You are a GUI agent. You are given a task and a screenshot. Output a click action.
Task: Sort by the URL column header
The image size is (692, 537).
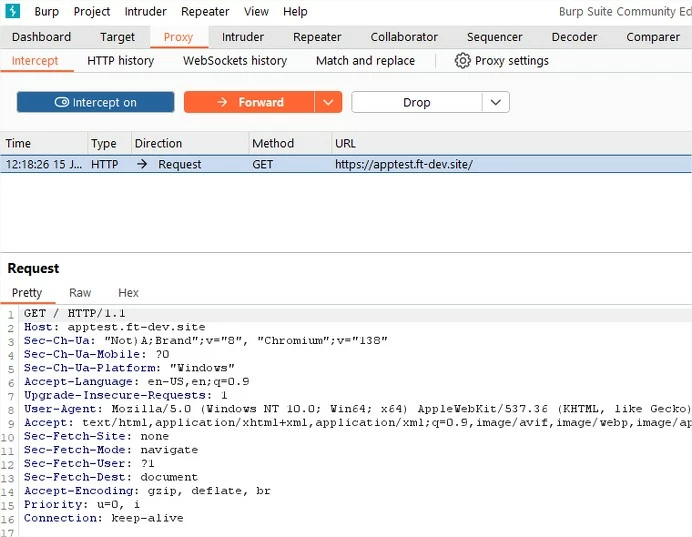(511, 143)
